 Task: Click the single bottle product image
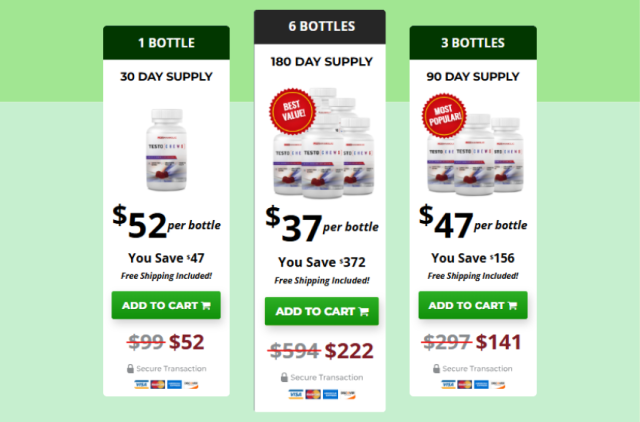(166, 150)
